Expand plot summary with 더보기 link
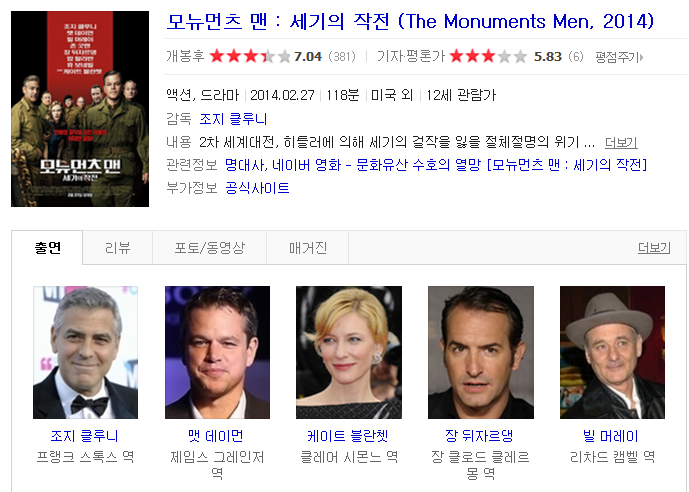The height and width of the screenshot is (492, 689). 621,142
